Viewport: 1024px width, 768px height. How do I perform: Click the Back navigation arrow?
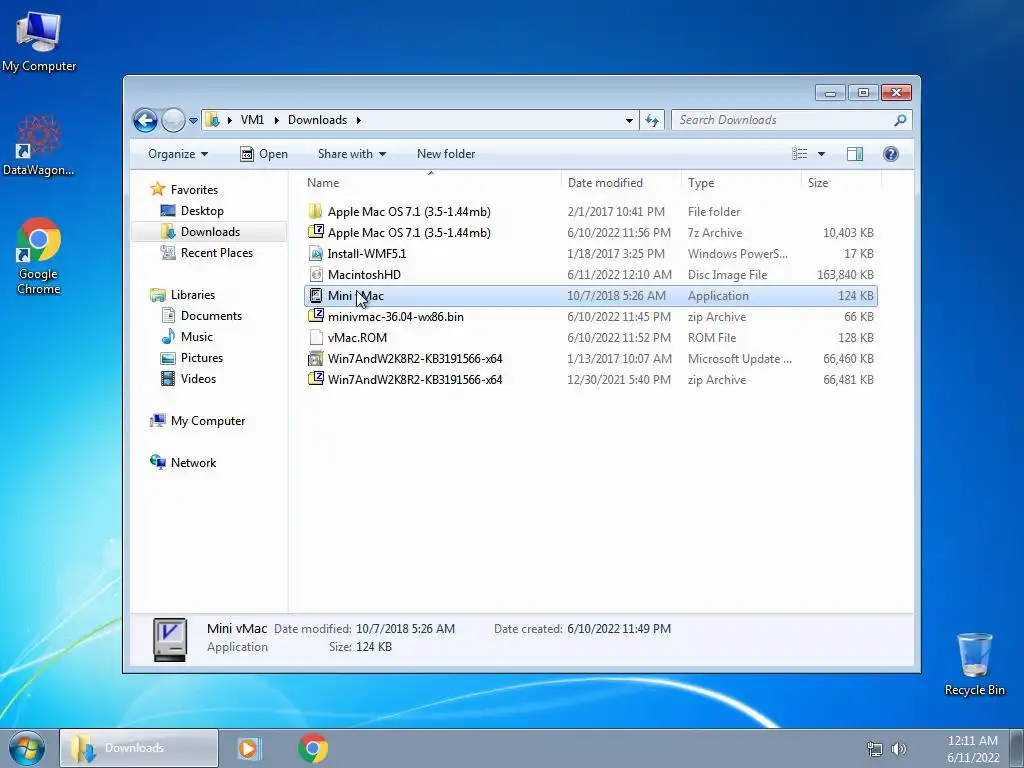(145, 120)
